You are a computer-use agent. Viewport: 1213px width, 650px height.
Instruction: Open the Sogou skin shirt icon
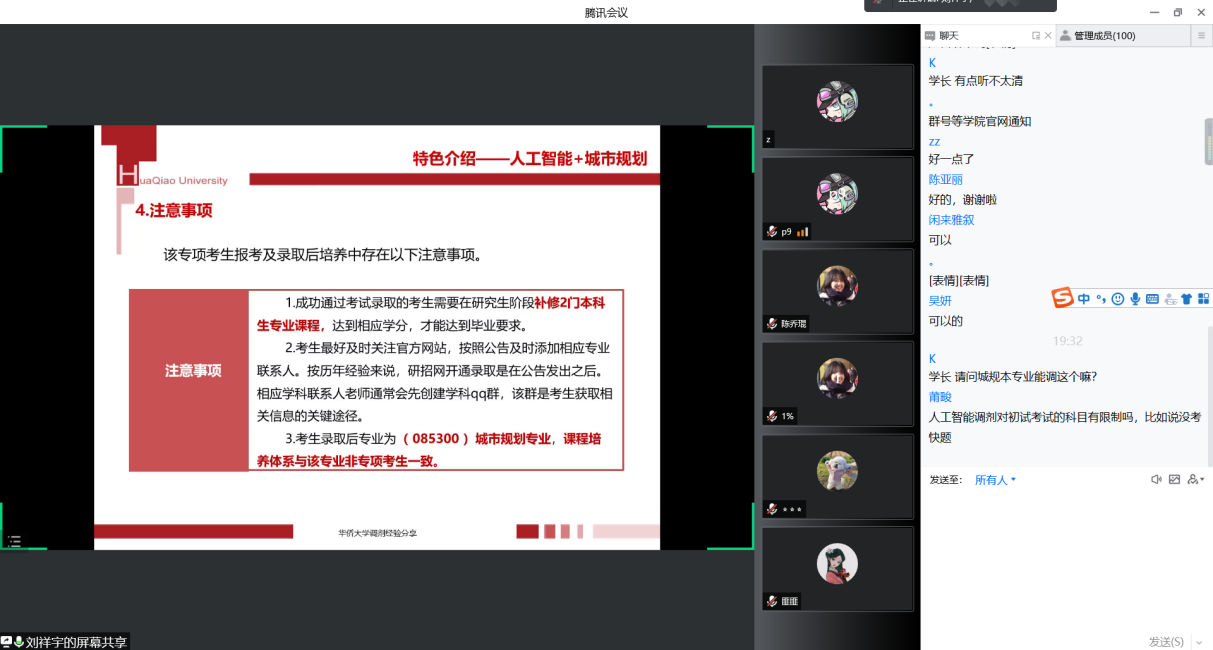(1186, 298)
